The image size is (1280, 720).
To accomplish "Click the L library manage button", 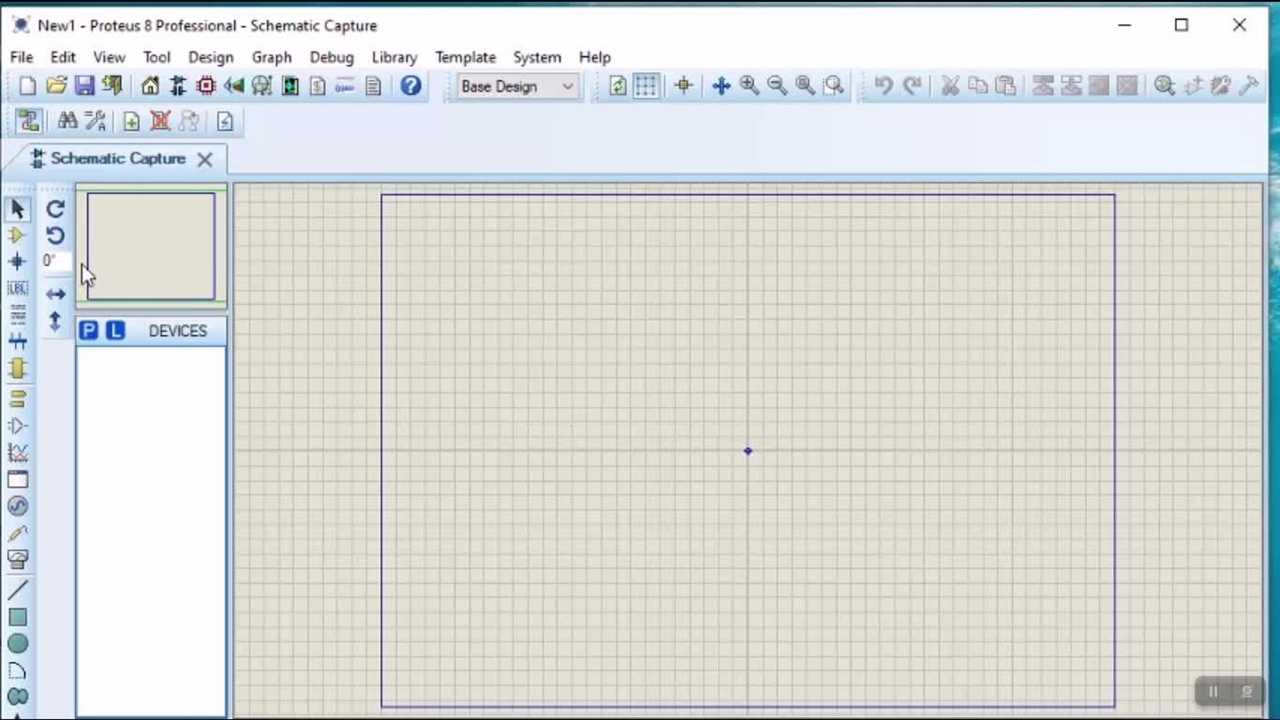I will point(115,331).
